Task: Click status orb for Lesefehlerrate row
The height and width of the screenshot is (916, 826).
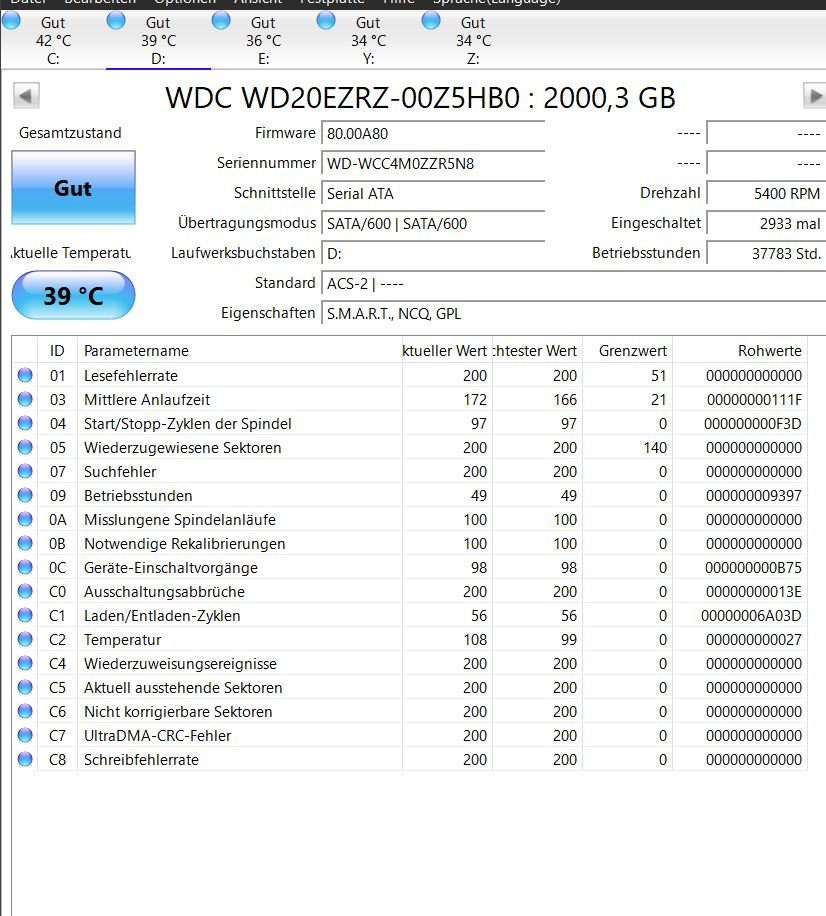Action: pyautogui.click(x=25, y=375)
